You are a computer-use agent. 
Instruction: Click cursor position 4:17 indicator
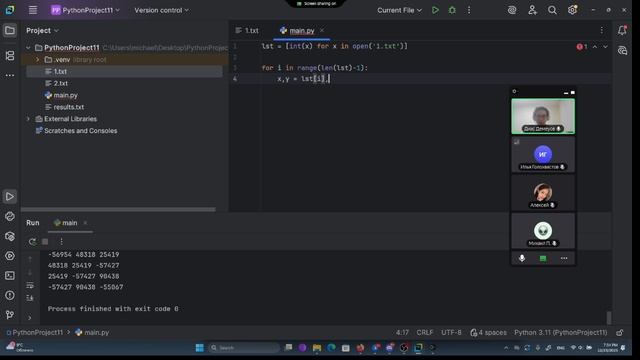[402, 333]
